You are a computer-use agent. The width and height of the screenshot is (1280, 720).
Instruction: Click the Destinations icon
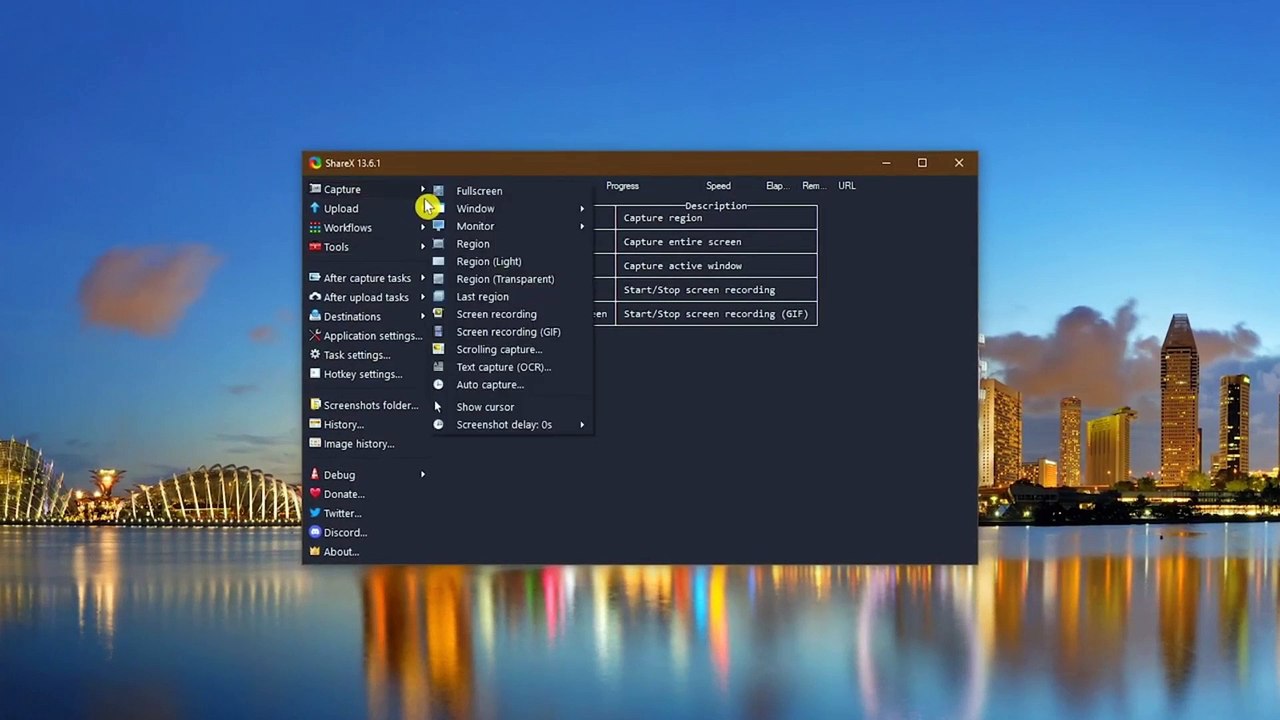[x=315, y=316]
